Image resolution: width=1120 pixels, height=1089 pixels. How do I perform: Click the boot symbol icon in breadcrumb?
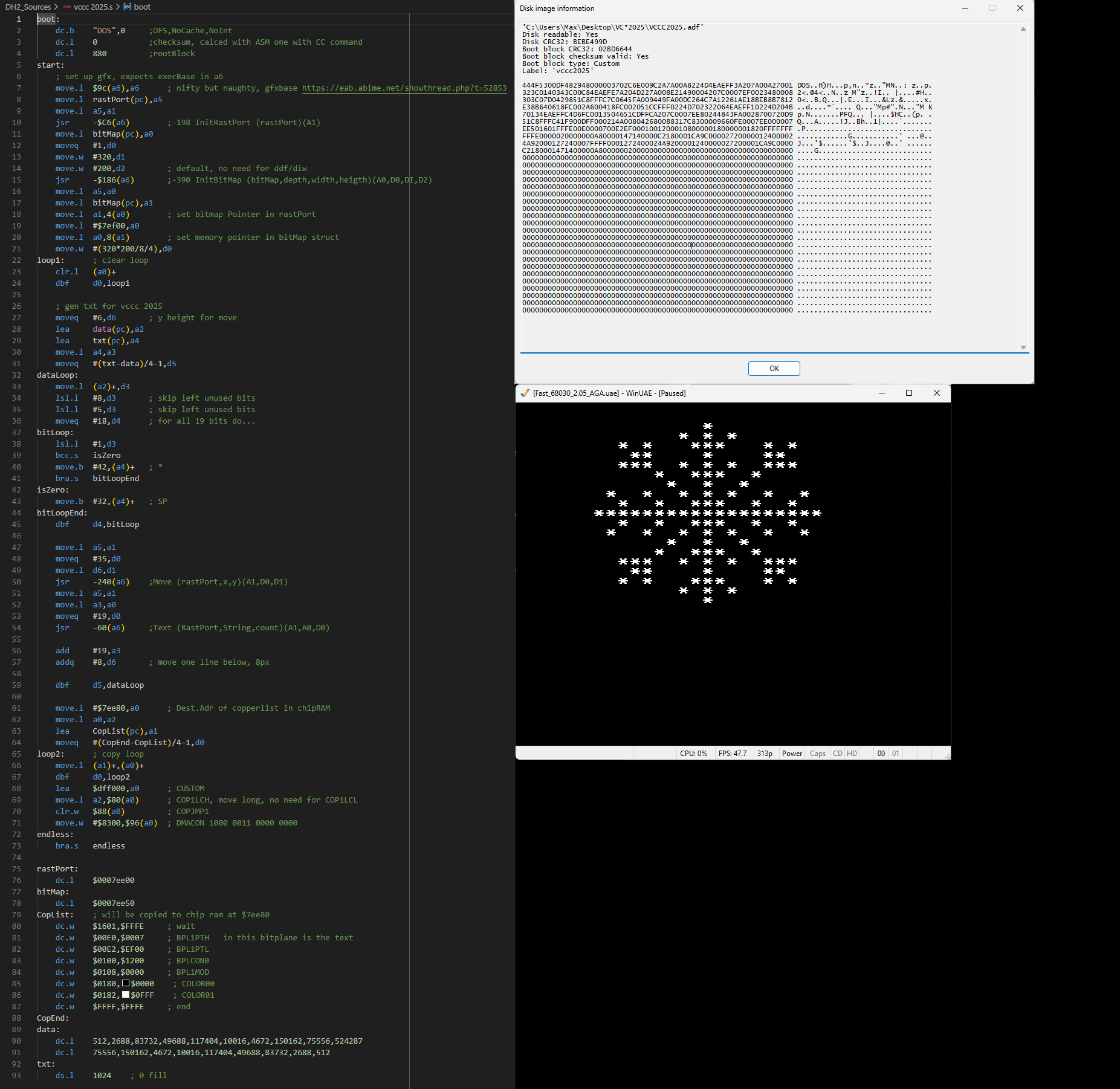(128, 7)
